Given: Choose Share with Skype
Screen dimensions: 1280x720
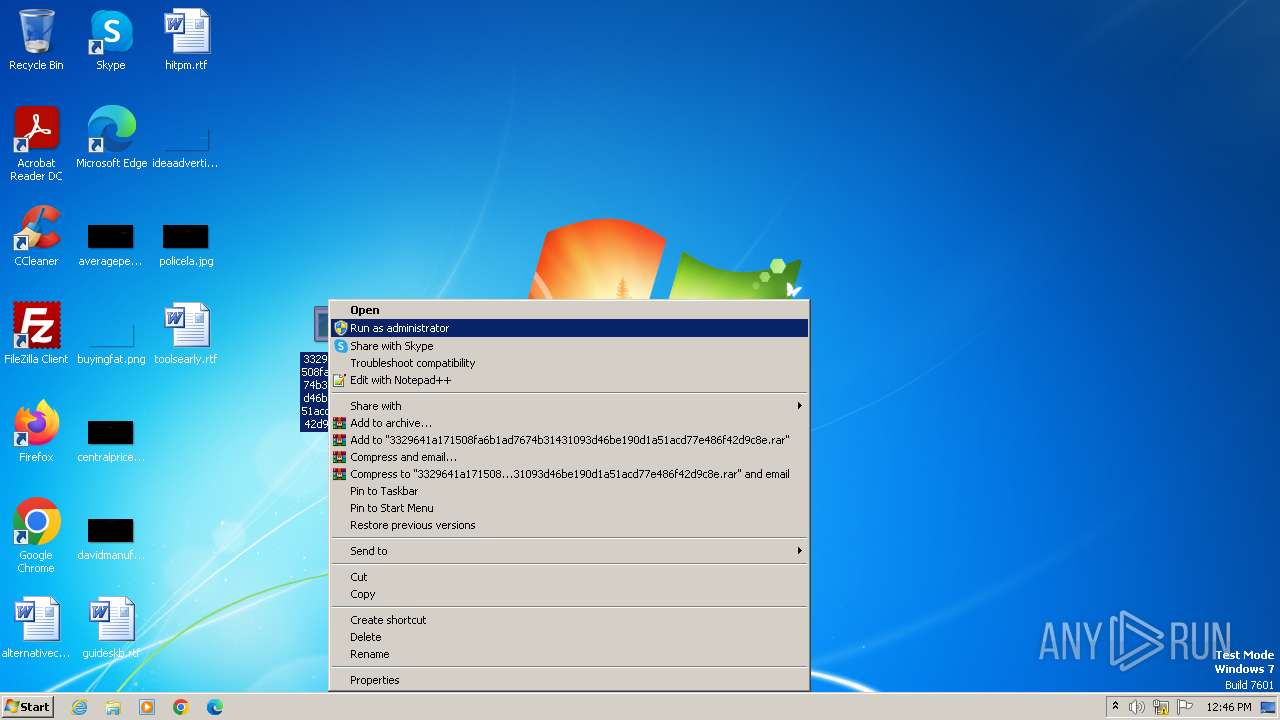Looking at the screenshot, I should tap(569, 346).
